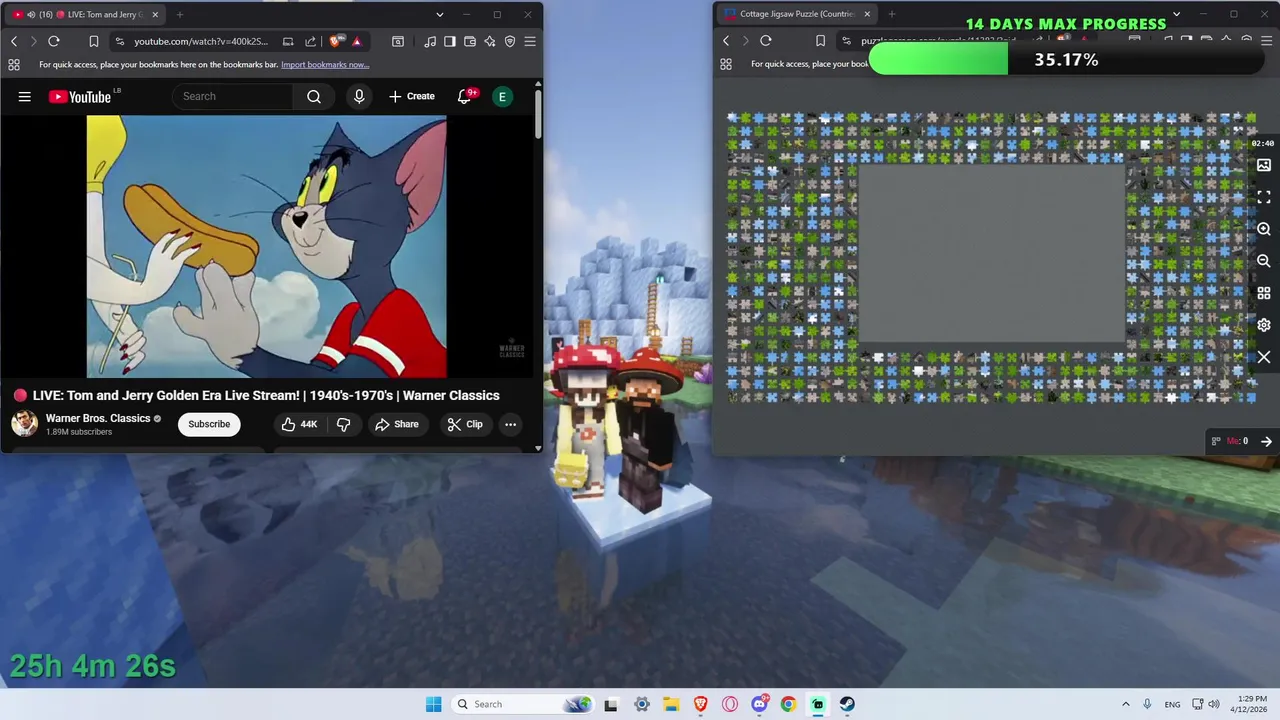Toggle the sidebar panel icon in YouTube window
The width and height of the screenshot is (1280, 720).
[450, 41]
